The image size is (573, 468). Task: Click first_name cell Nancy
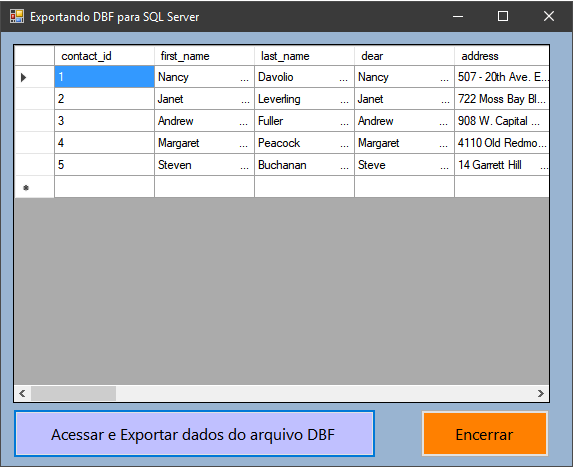[204, 77]
